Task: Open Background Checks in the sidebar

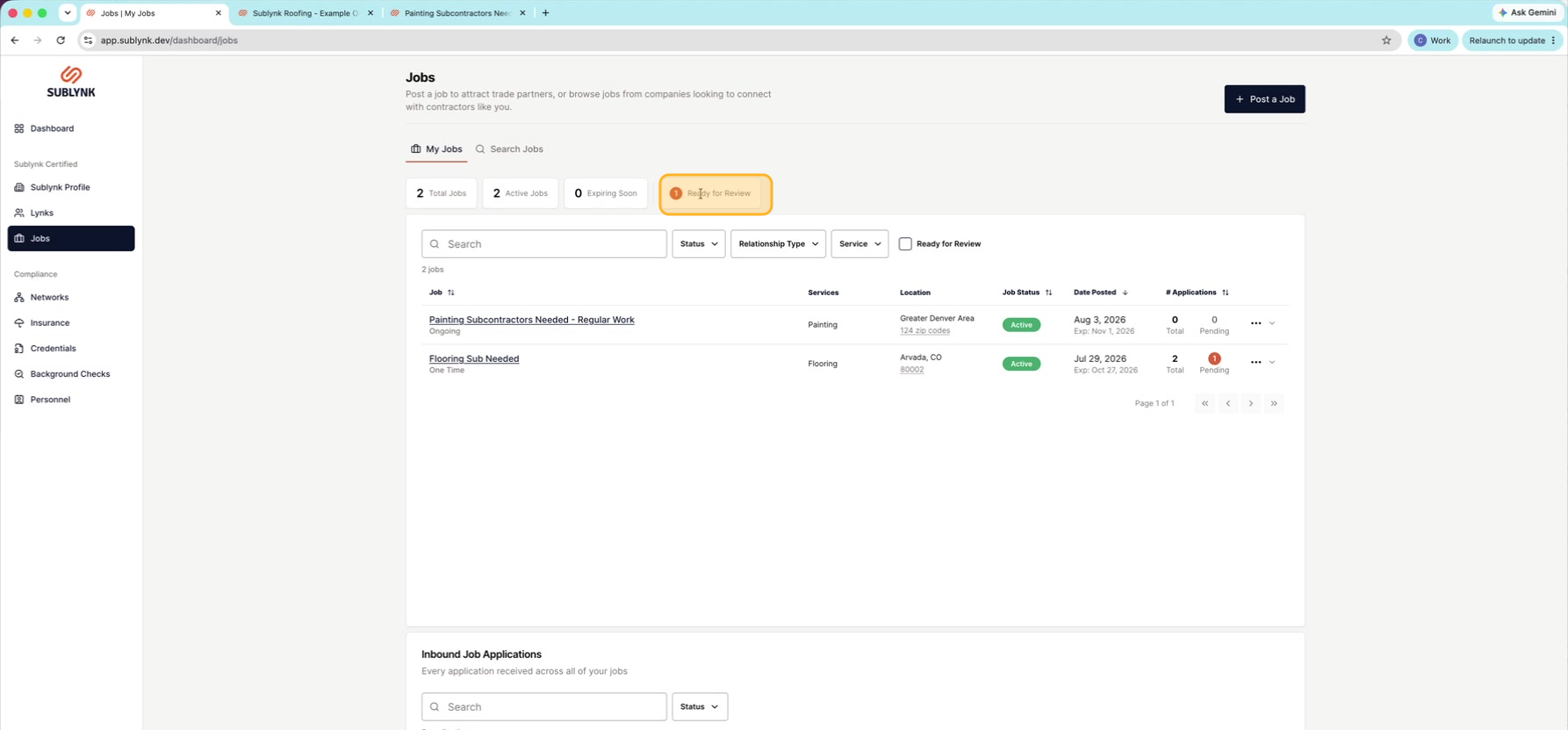Action: pos(71,373)
